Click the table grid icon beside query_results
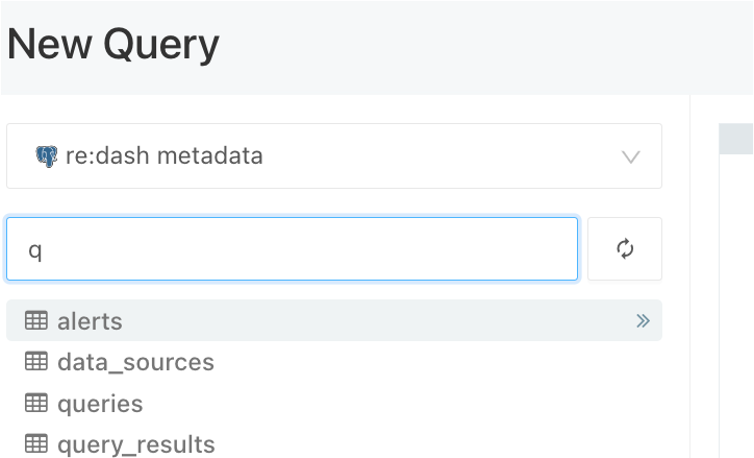The height and width of the screenshot is (458, 754). coord(36,444)
